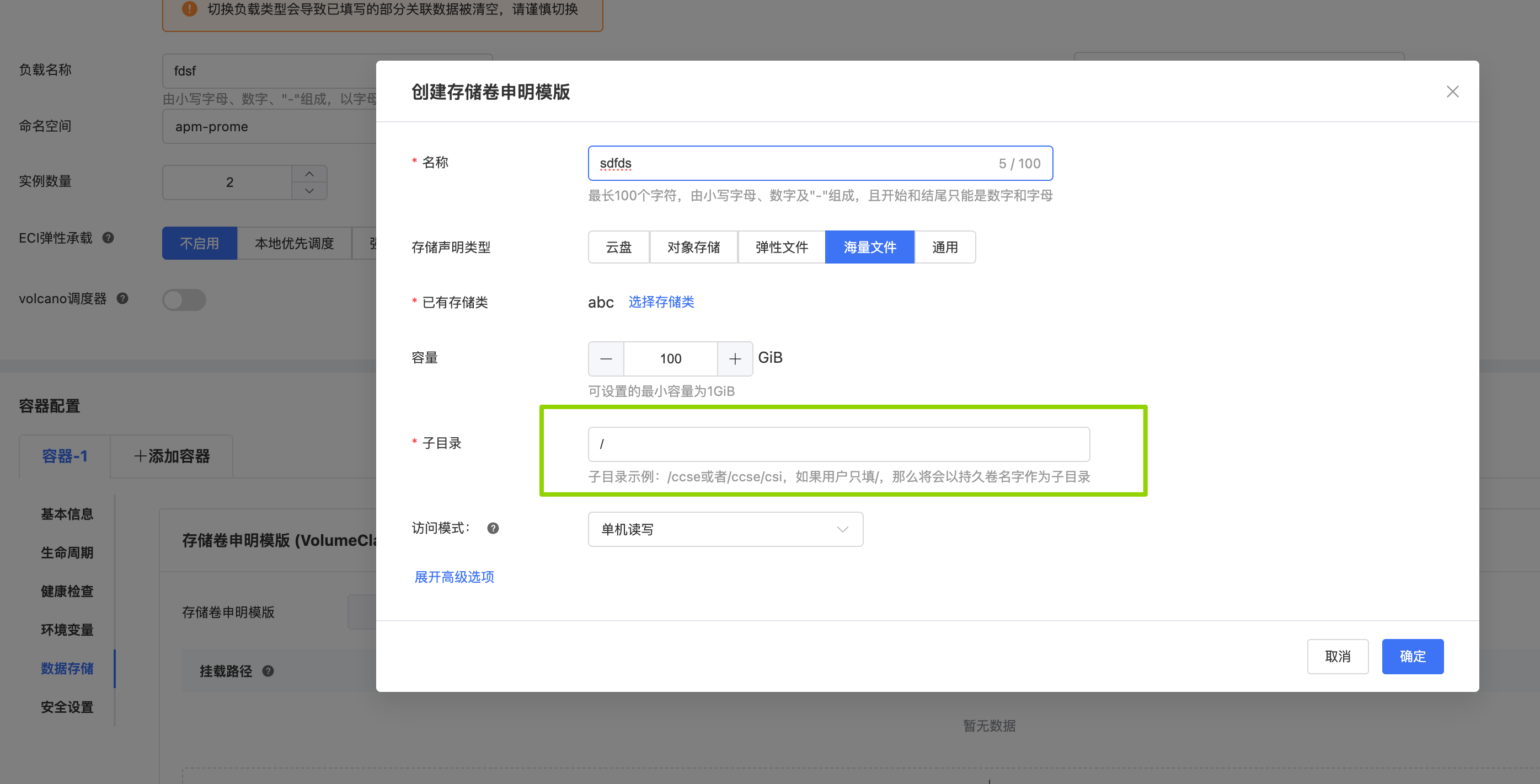Viewport: 1540px width, 784px height.
Task: Close the create storage volume dialog
Action: pos(1452,92)
